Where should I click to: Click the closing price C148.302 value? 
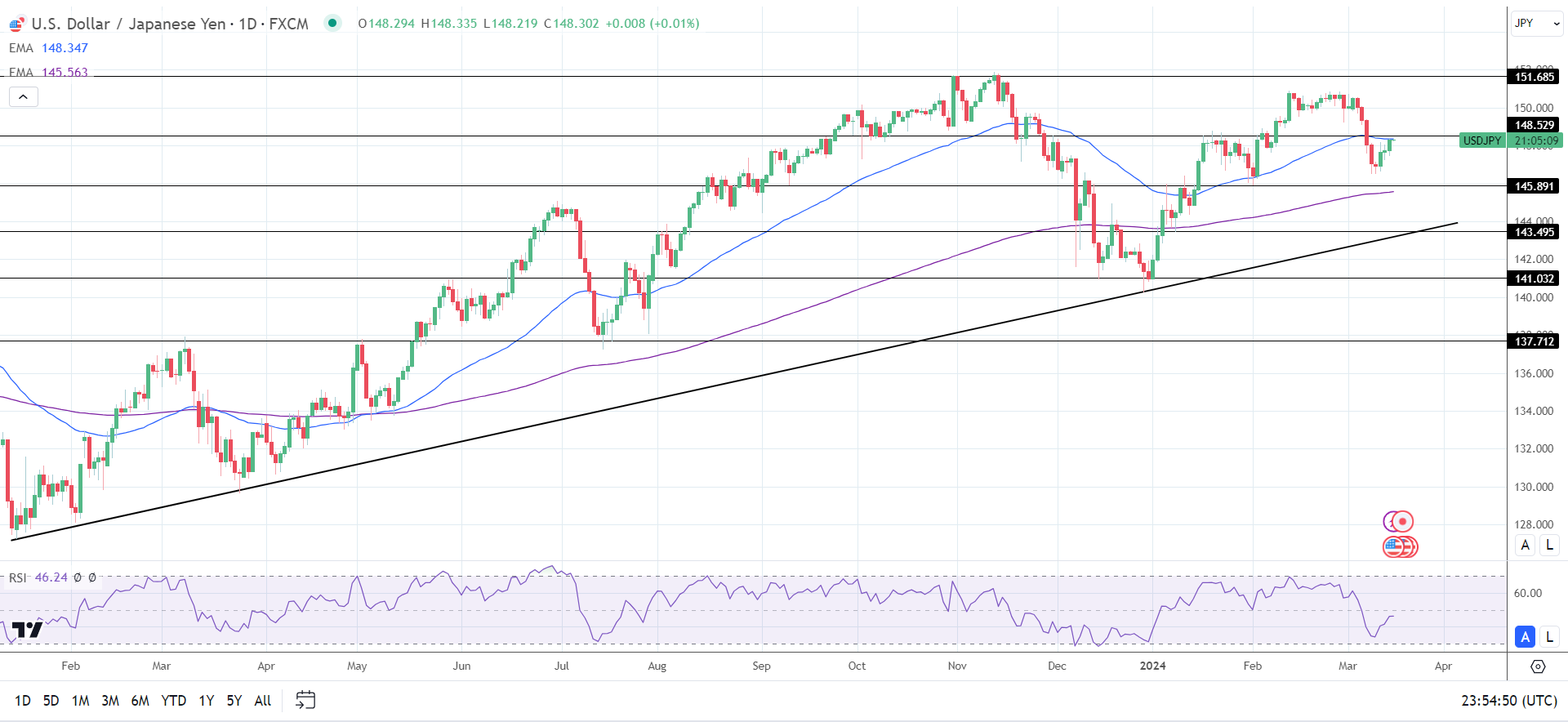[x=572, y=24]
